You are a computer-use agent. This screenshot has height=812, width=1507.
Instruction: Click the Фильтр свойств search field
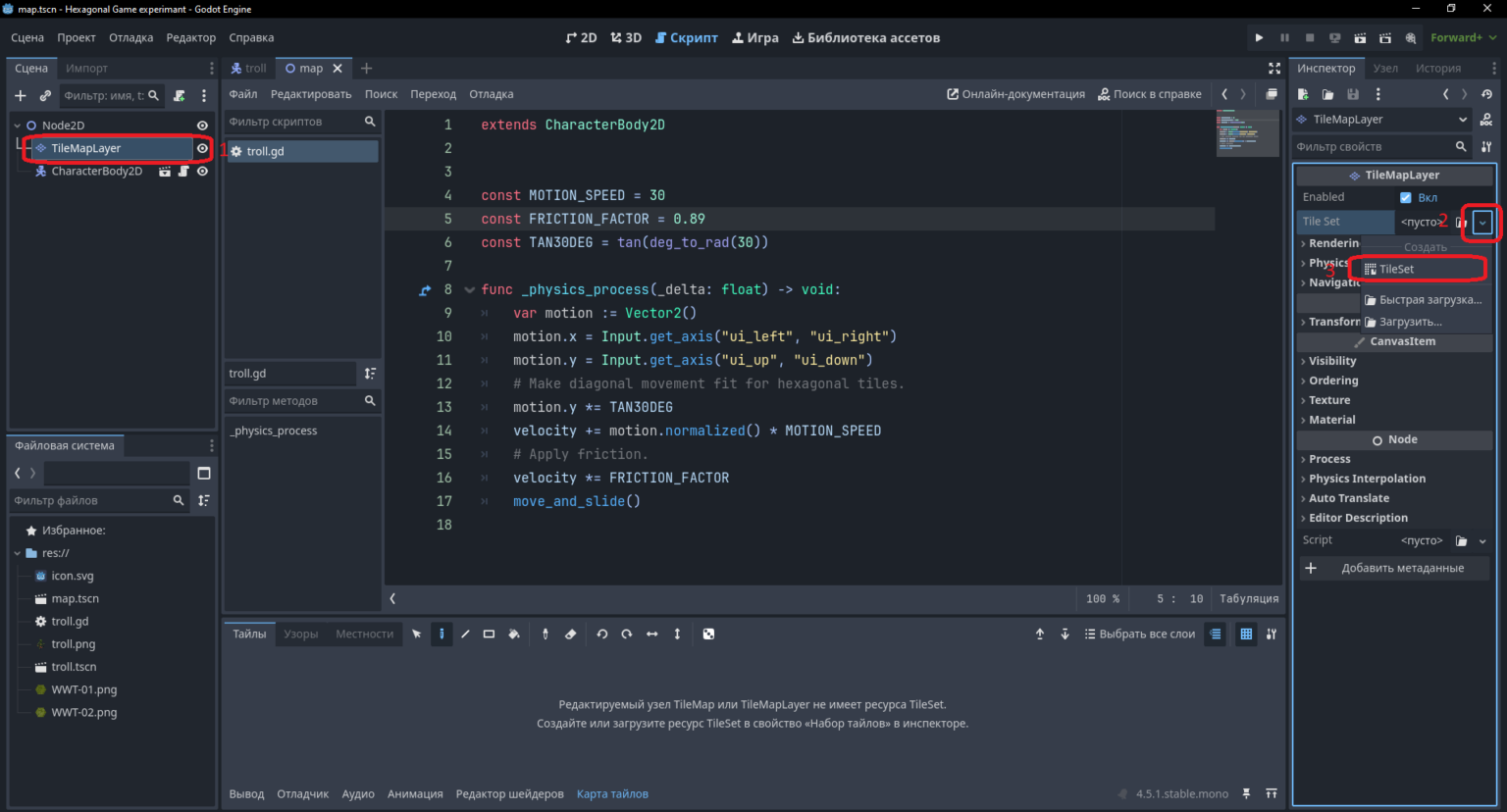pos(1374,147)
